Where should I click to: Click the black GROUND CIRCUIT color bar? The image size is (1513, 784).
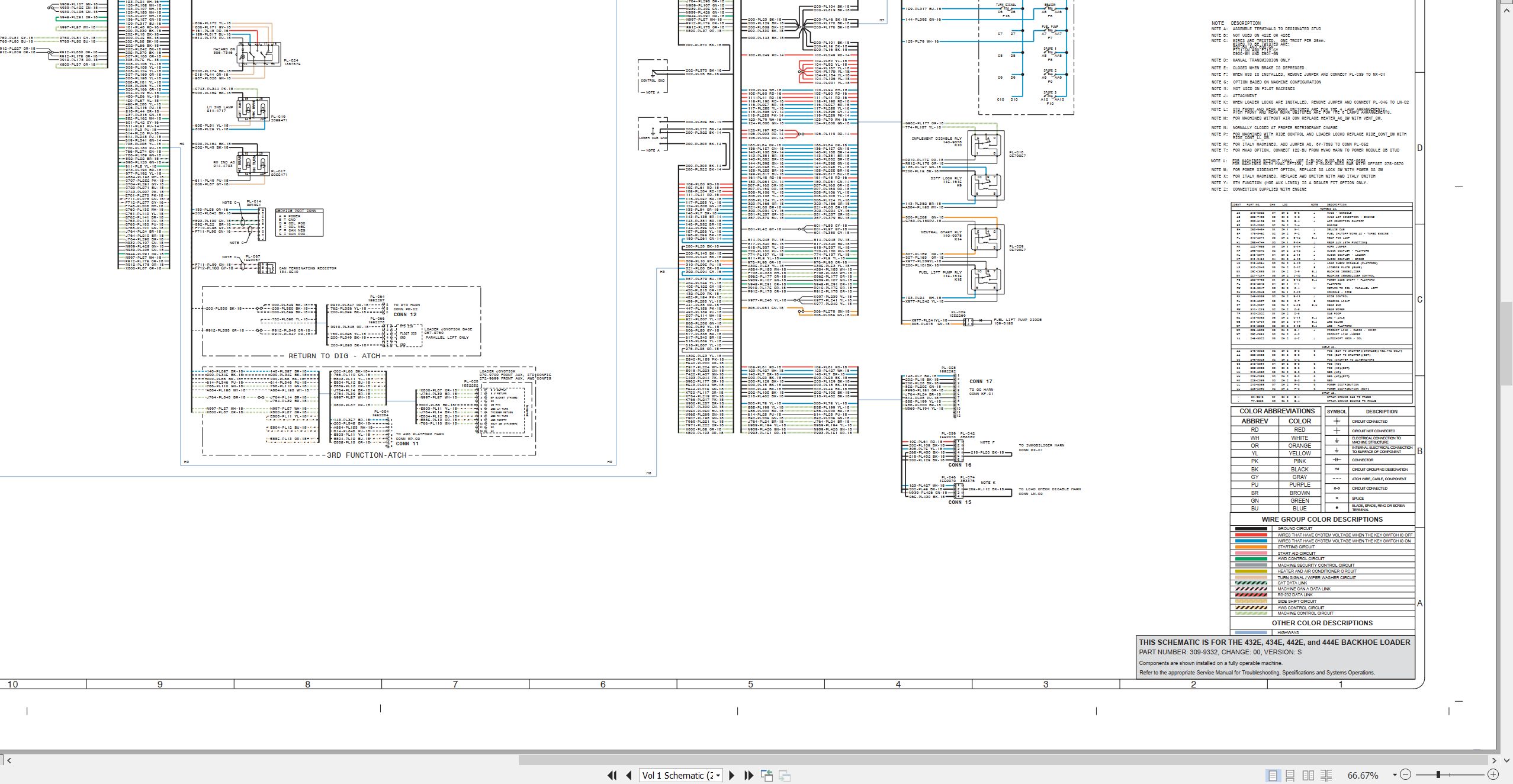[x=1251, y=529]
